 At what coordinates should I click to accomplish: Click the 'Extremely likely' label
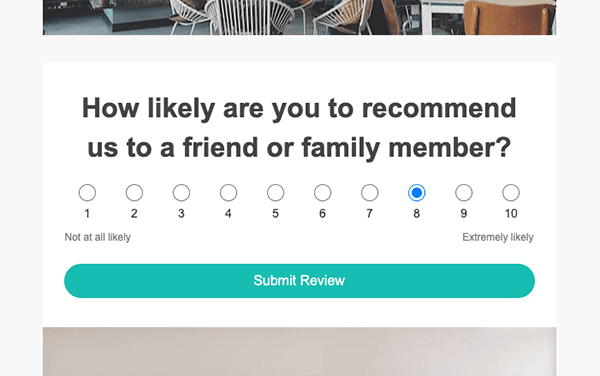498,237
